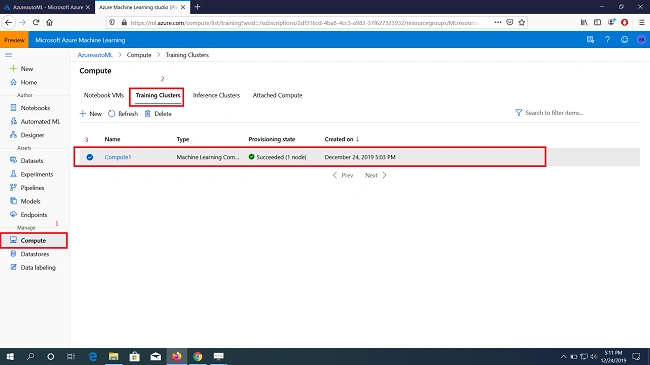Image resolution: width=650 pixels, height=365 pixels.
Task: Open Windows search from the taskbar
Action: click(x=30, y=357)
